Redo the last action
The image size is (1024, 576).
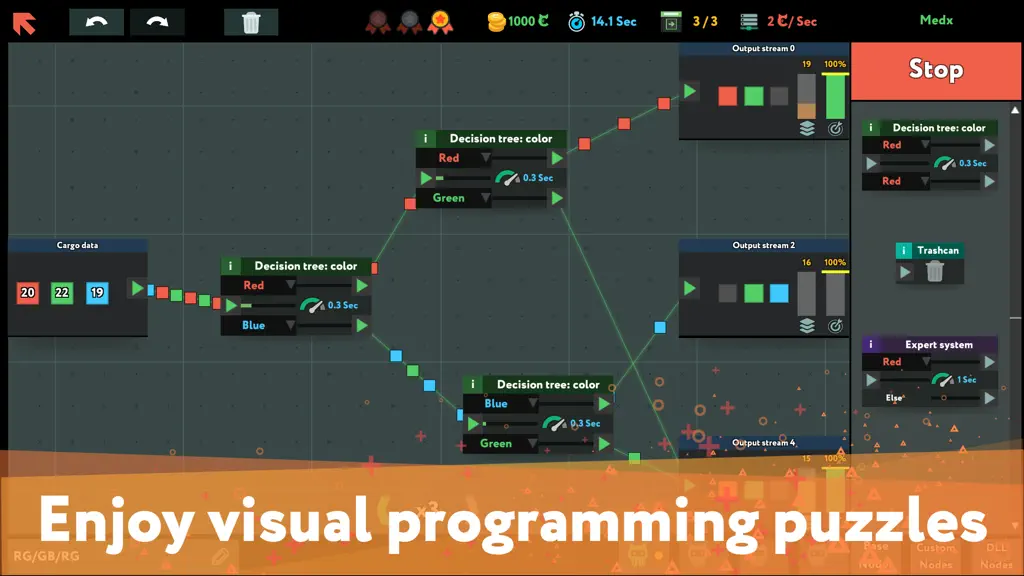(x=157, y=22)
